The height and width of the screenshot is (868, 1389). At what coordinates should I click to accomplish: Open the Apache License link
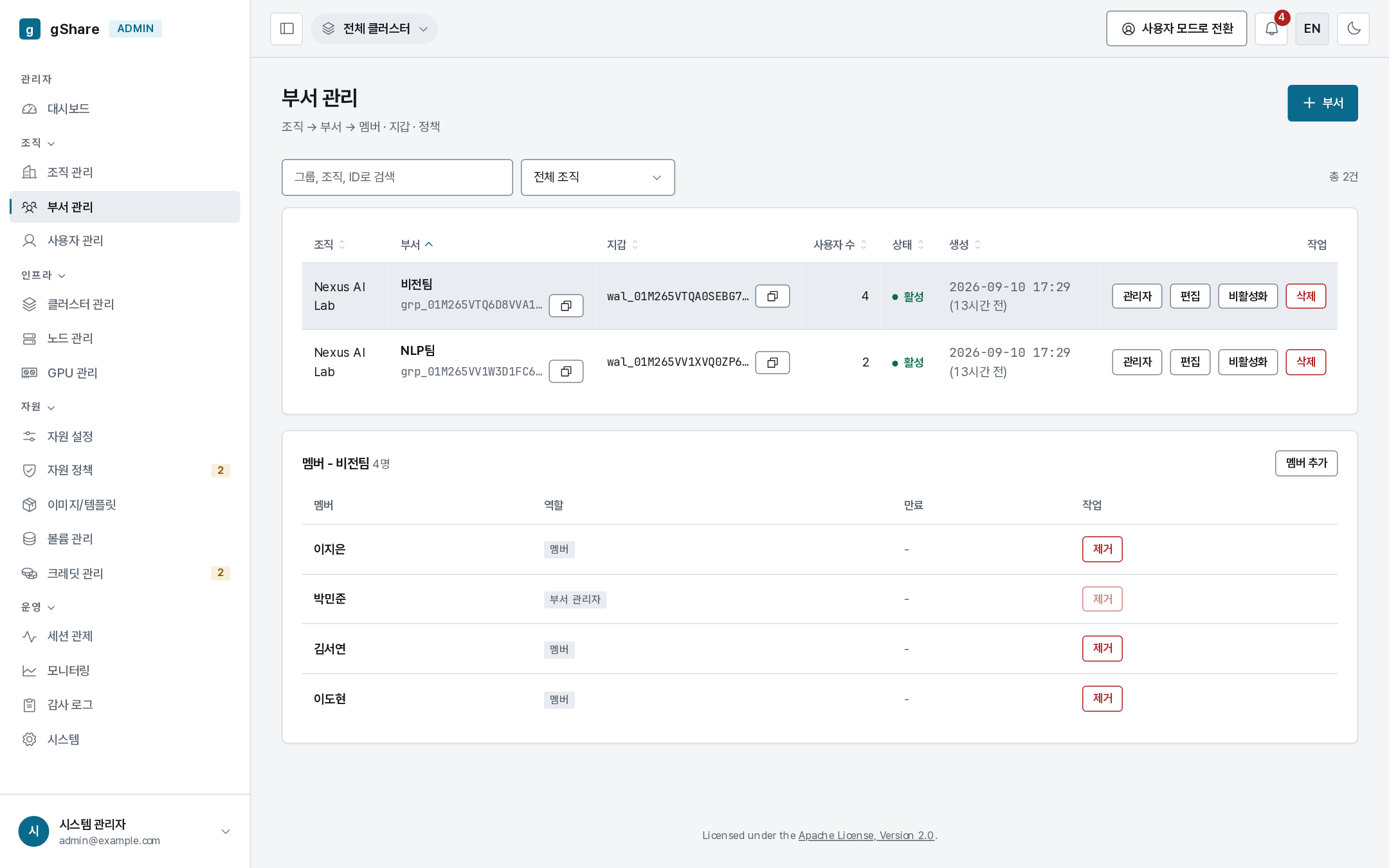[x=866, y=835]
